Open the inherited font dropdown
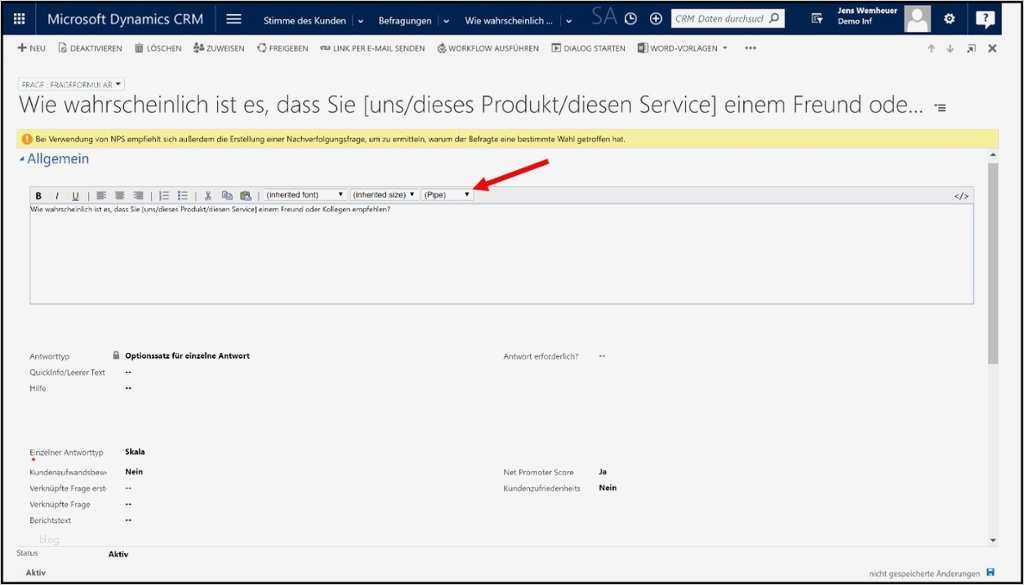 [x=304, y=195]
